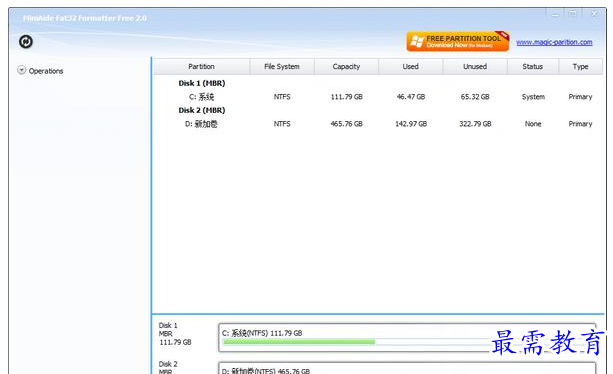This screenshot has width=613, height=374.
Task: Click the Disk 2 label in disk map
Action: coord(168,364)
